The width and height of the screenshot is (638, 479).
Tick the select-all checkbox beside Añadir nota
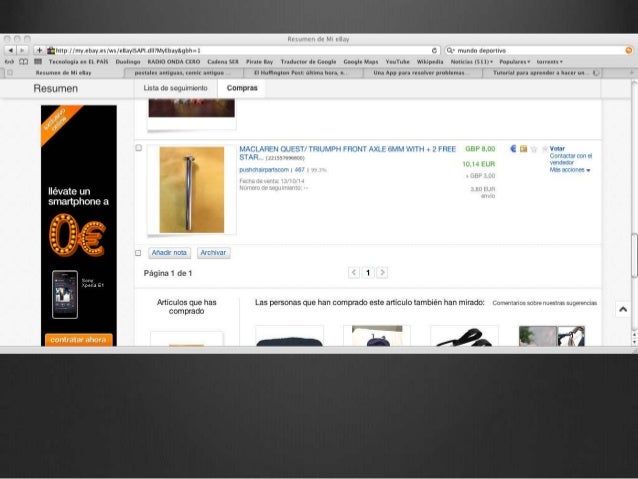138,253
